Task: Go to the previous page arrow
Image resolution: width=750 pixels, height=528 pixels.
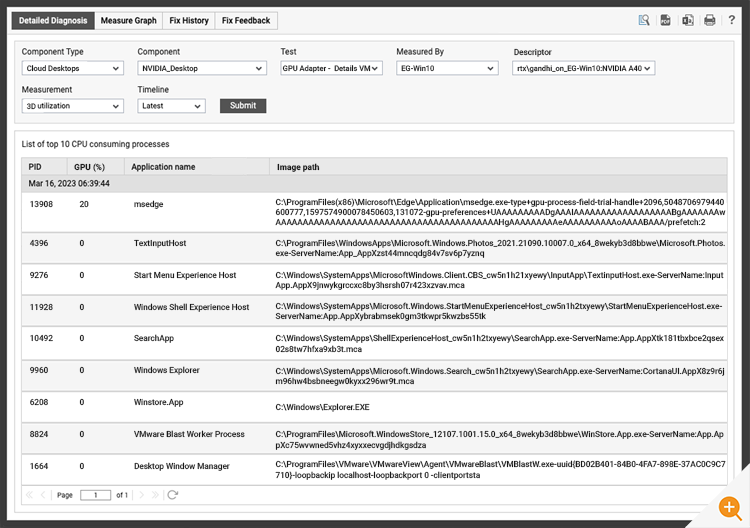Action: (43, 495)
